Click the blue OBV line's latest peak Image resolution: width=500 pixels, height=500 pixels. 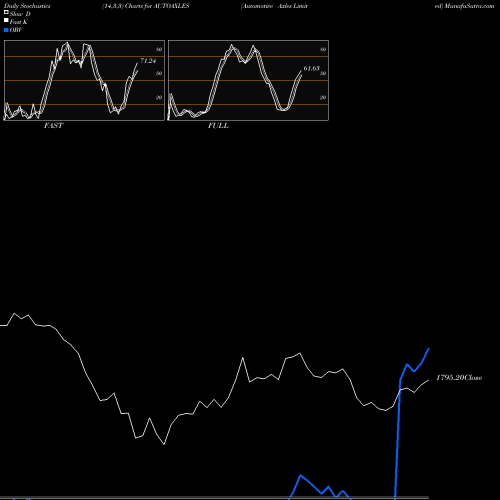pyautogui.click(x=429, y=349)
